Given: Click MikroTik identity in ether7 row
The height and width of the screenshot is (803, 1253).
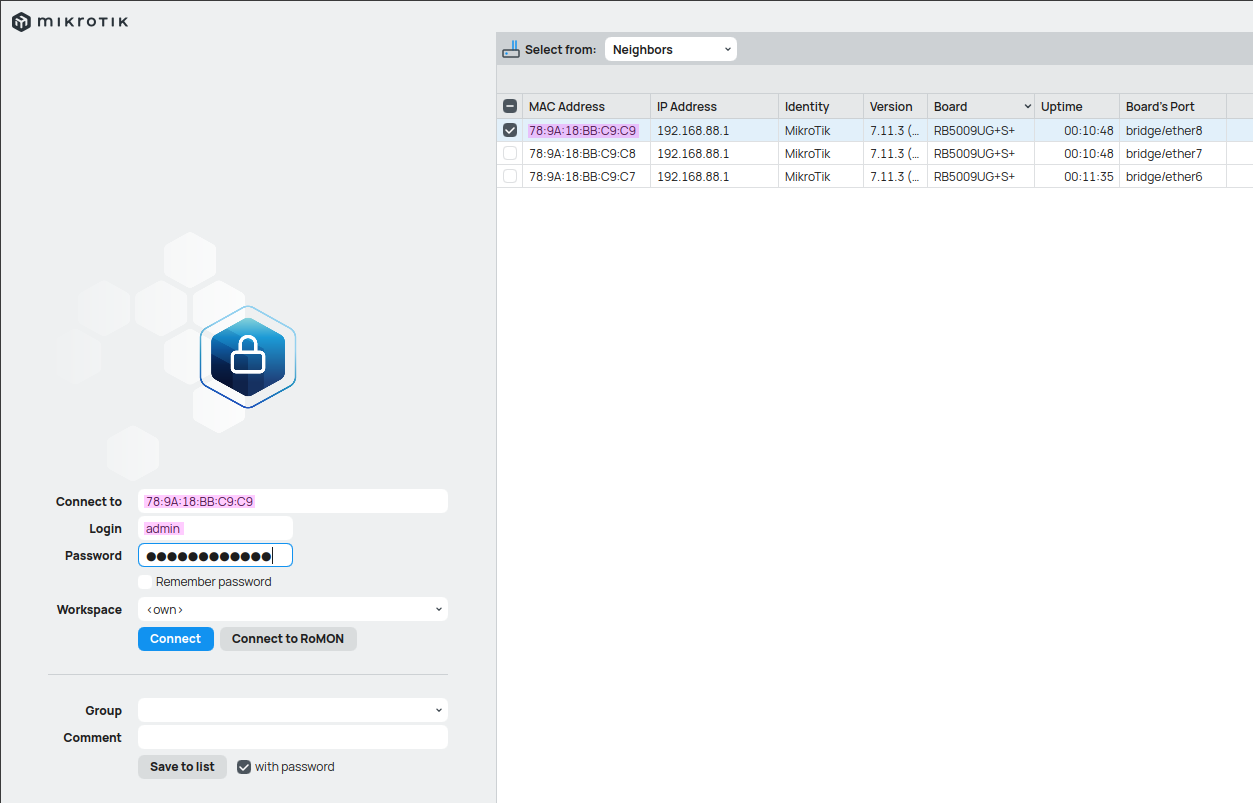Looking at the screenshot, I should (807, 154).
